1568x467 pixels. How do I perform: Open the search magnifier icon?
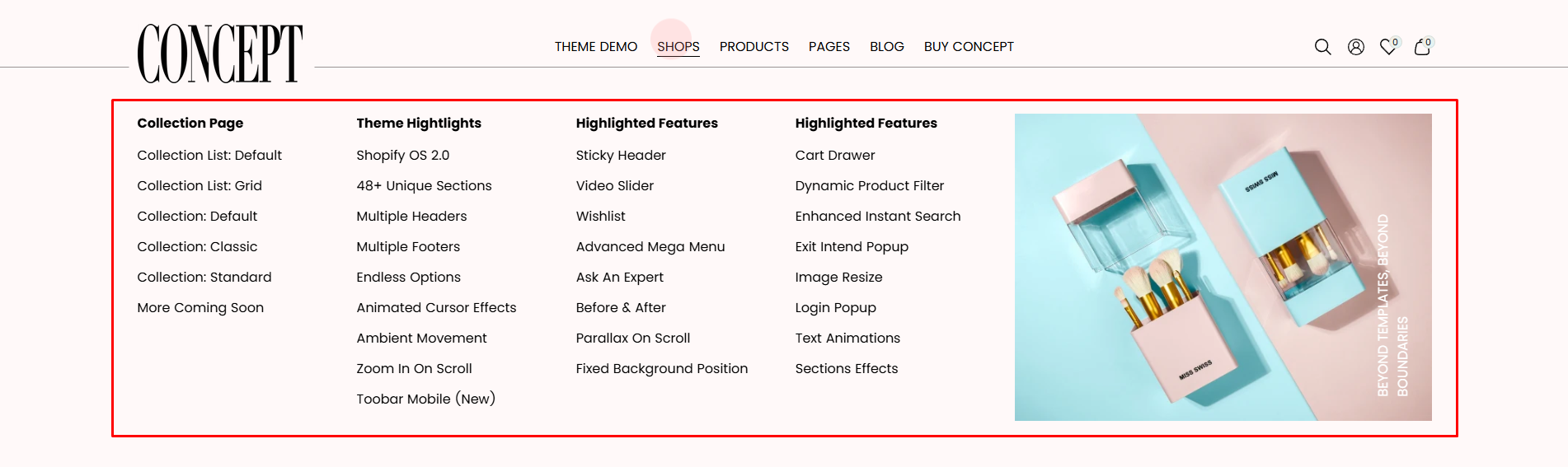(1322, 47)
